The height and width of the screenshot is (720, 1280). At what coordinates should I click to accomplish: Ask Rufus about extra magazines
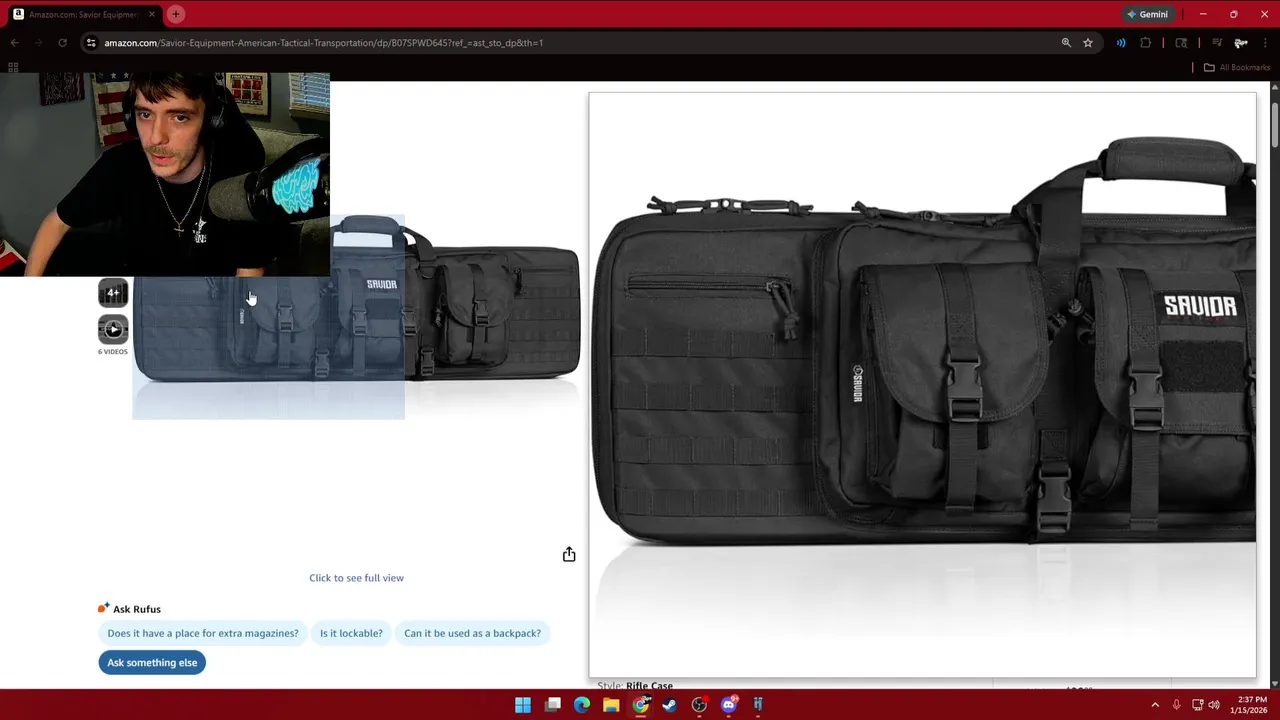coord(203,633)
